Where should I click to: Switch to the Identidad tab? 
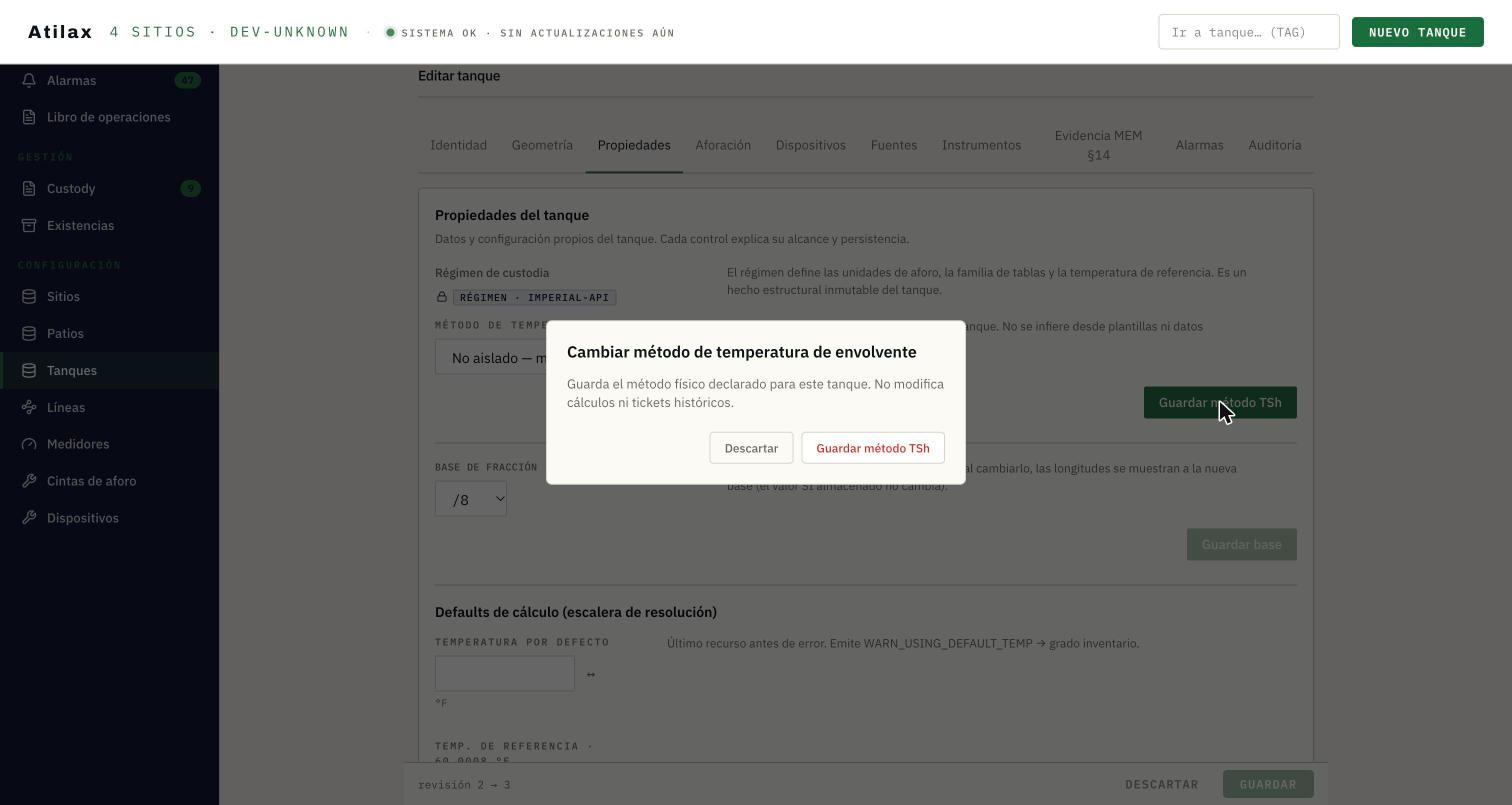(x=458, y=145)
